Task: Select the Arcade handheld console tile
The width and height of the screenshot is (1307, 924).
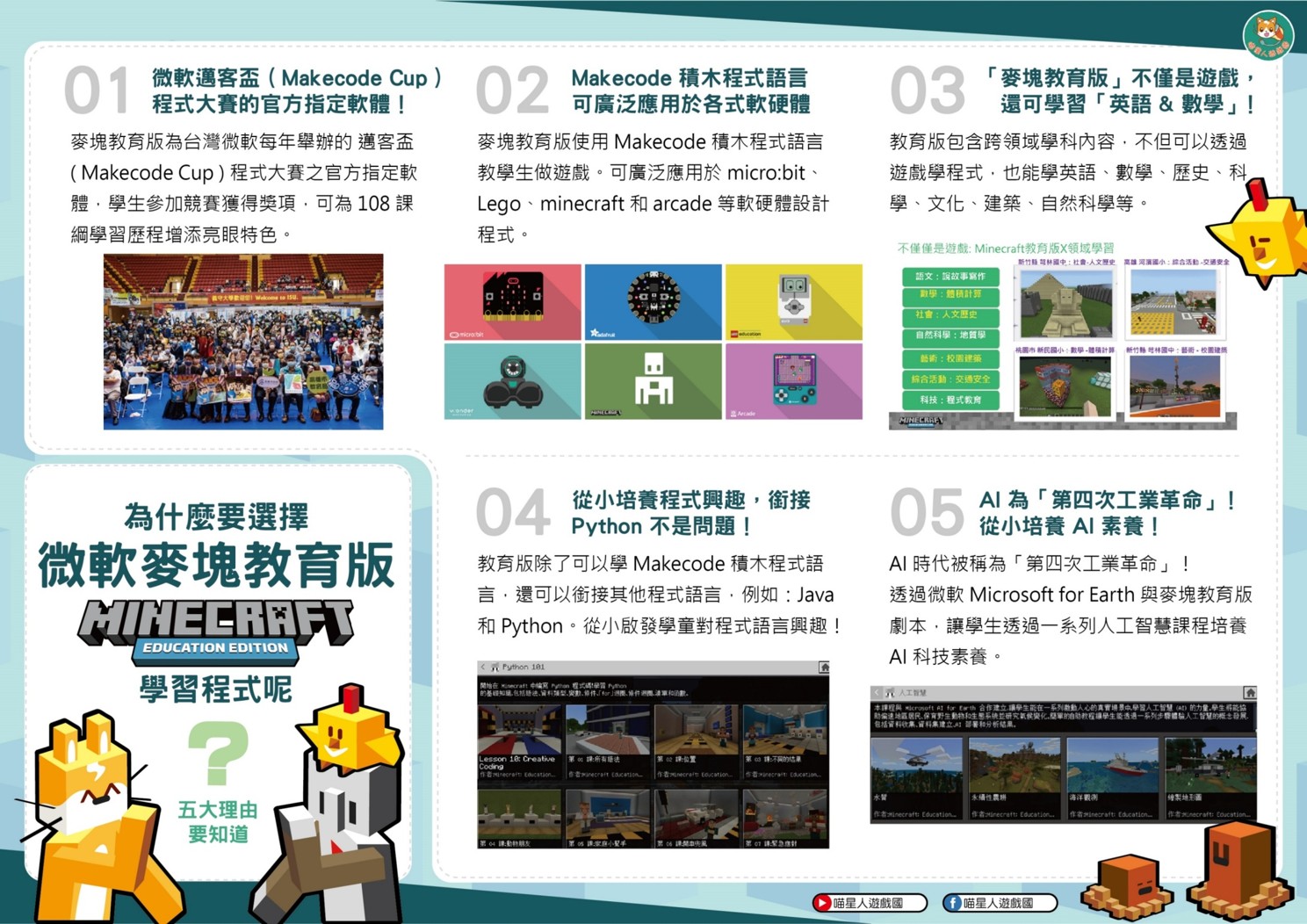Action: click(x=794, y=381)
